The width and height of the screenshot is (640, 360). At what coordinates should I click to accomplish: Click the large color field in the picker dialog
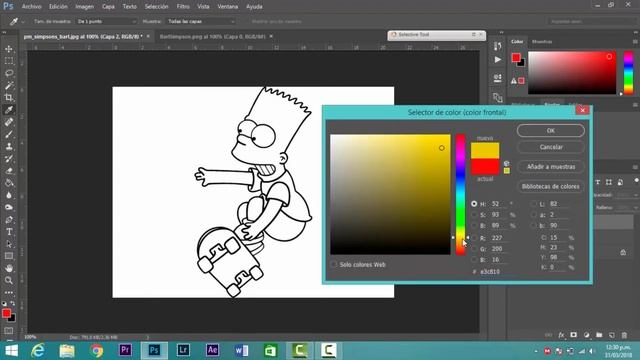click(x=390, y=194)
